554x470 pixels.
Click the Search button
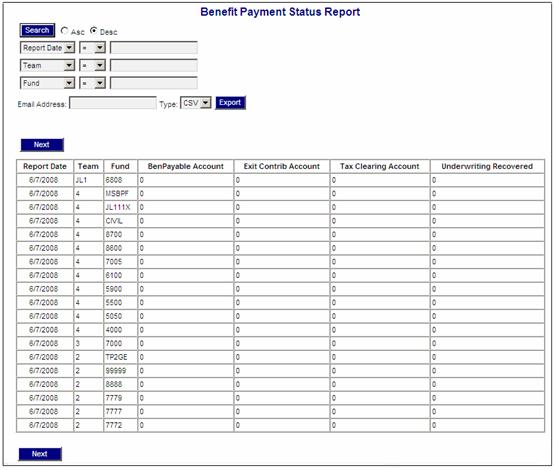(37, 30)
